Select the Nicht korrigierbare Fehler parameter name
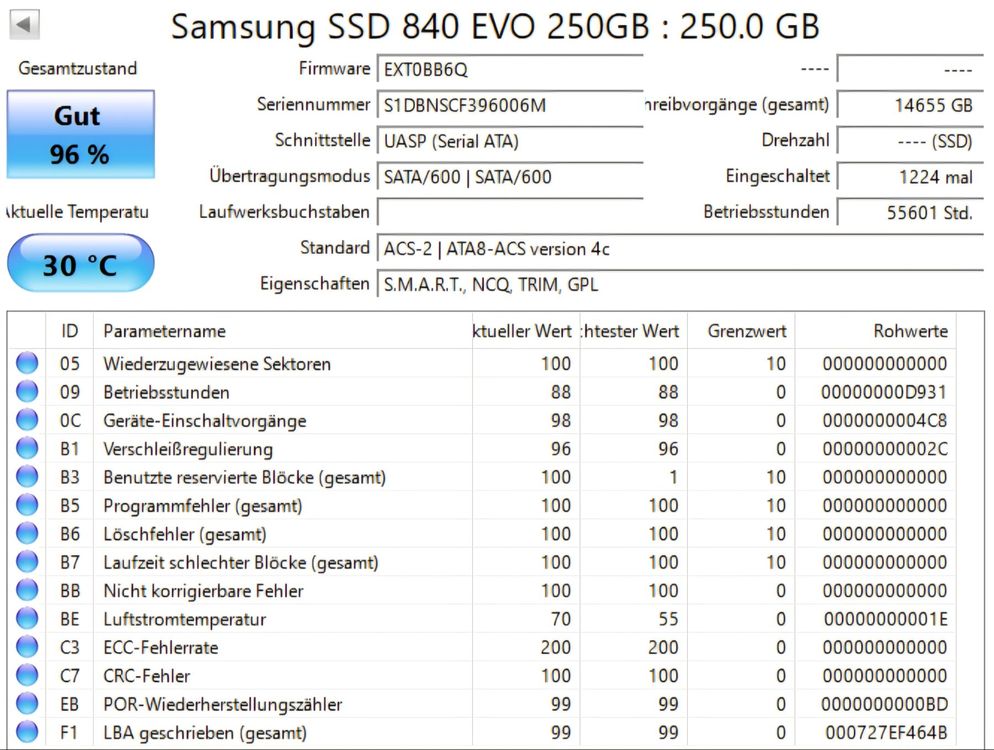The height and width of the screenshot is (750, 994). click(x=203, y=591)
